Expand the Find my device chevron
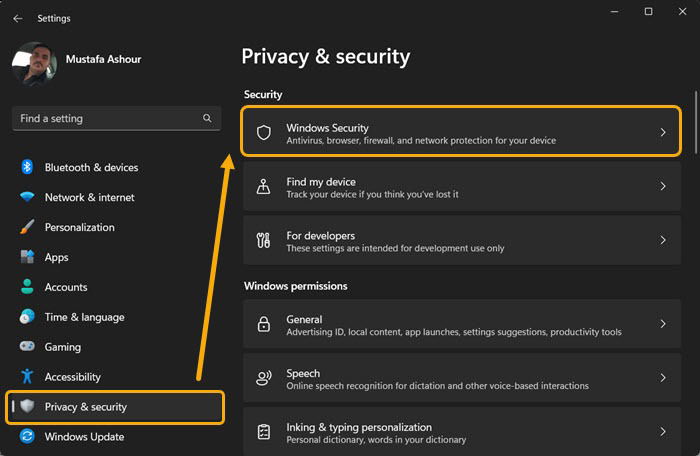 click(x=663, y=186)
